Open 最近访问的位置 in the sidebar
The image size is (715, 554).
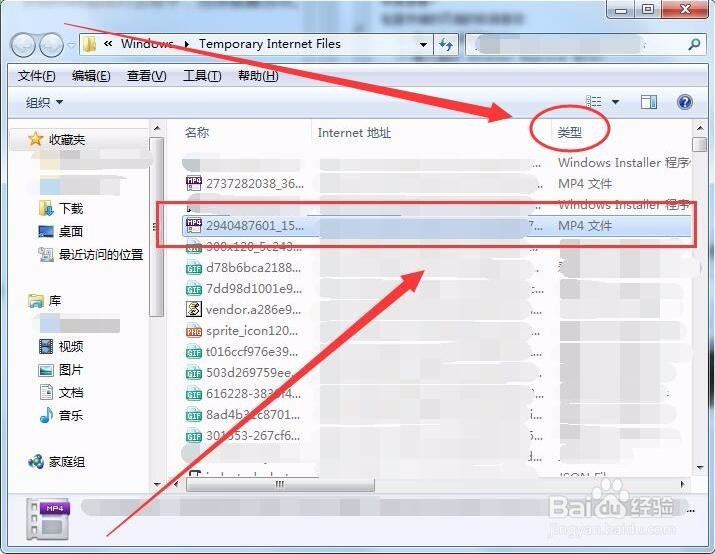pos(101,254)
